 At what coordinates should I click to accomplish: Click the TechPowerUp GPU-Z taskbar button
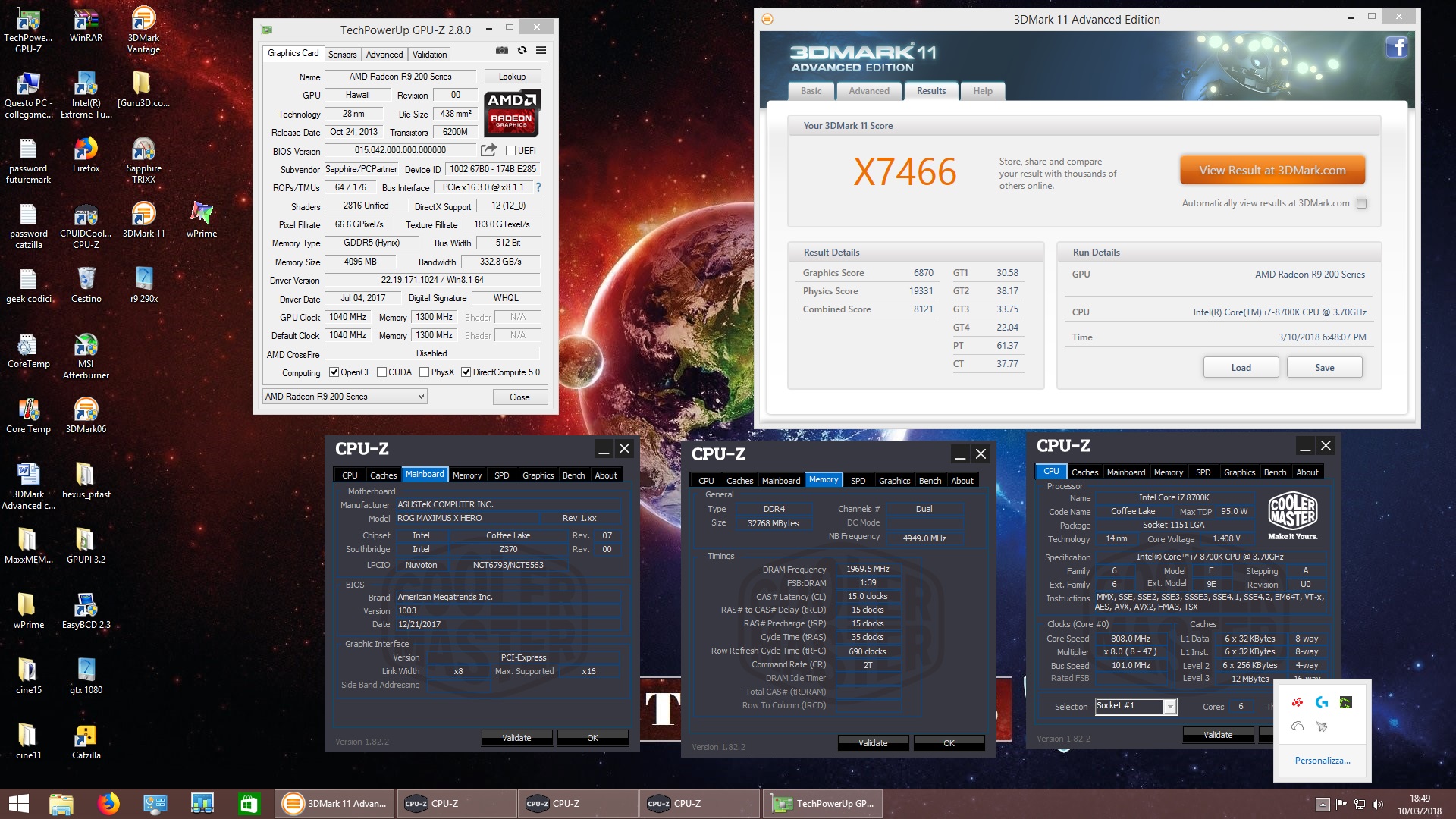pyautogui.click(x=823, y=804)
